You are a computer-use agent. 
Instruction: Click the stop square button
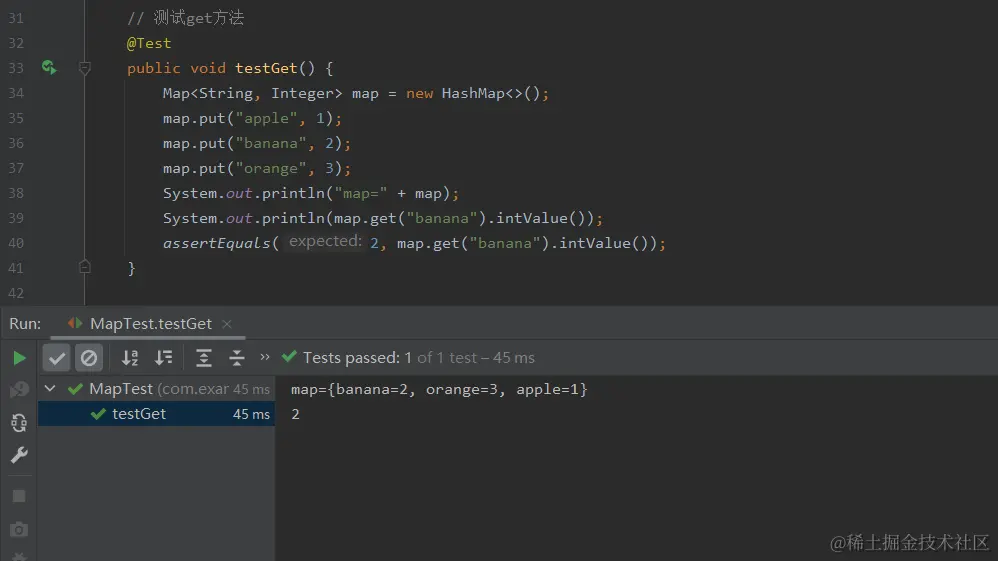click(19, 496)
